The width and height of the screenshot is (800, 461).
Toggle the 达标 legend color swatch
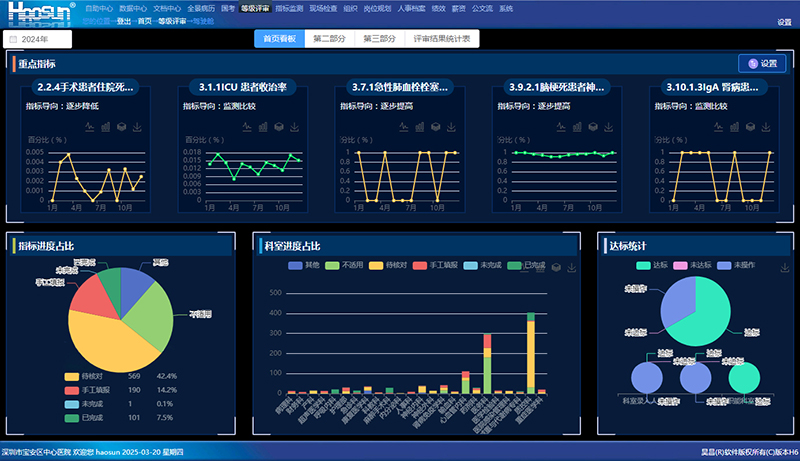click(643, 266)
